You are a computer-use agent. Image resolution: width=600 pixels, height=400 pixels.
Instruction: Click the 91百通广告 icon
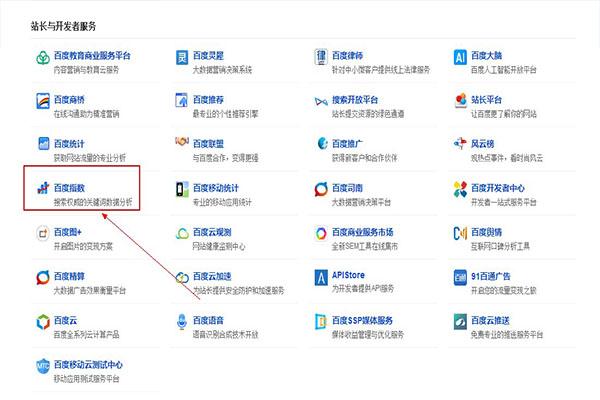tap(460, 278)
